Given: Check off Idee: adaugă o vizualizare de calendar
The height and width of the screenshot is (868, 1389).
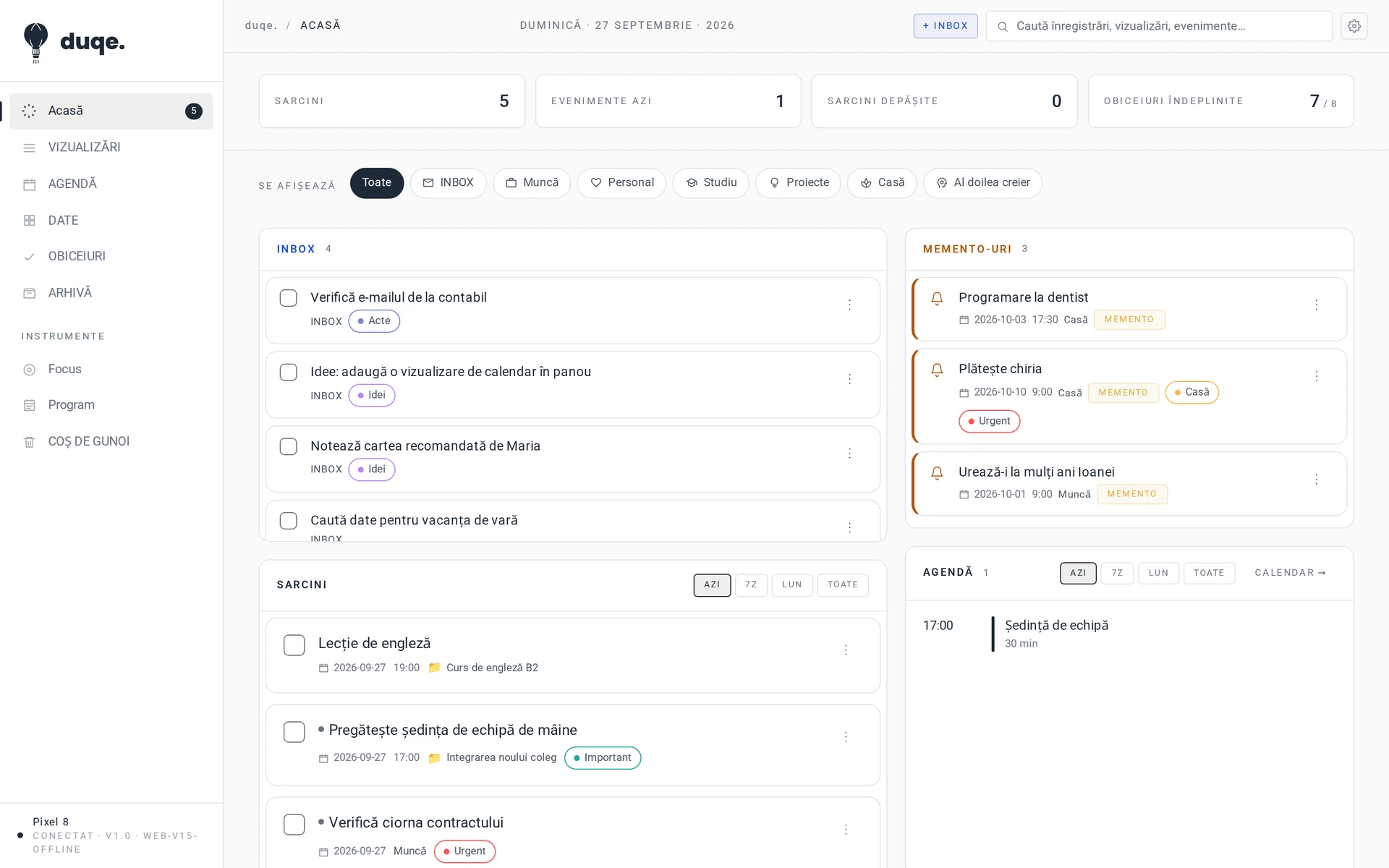Looking at the screenshot, I should pos(288,373).
